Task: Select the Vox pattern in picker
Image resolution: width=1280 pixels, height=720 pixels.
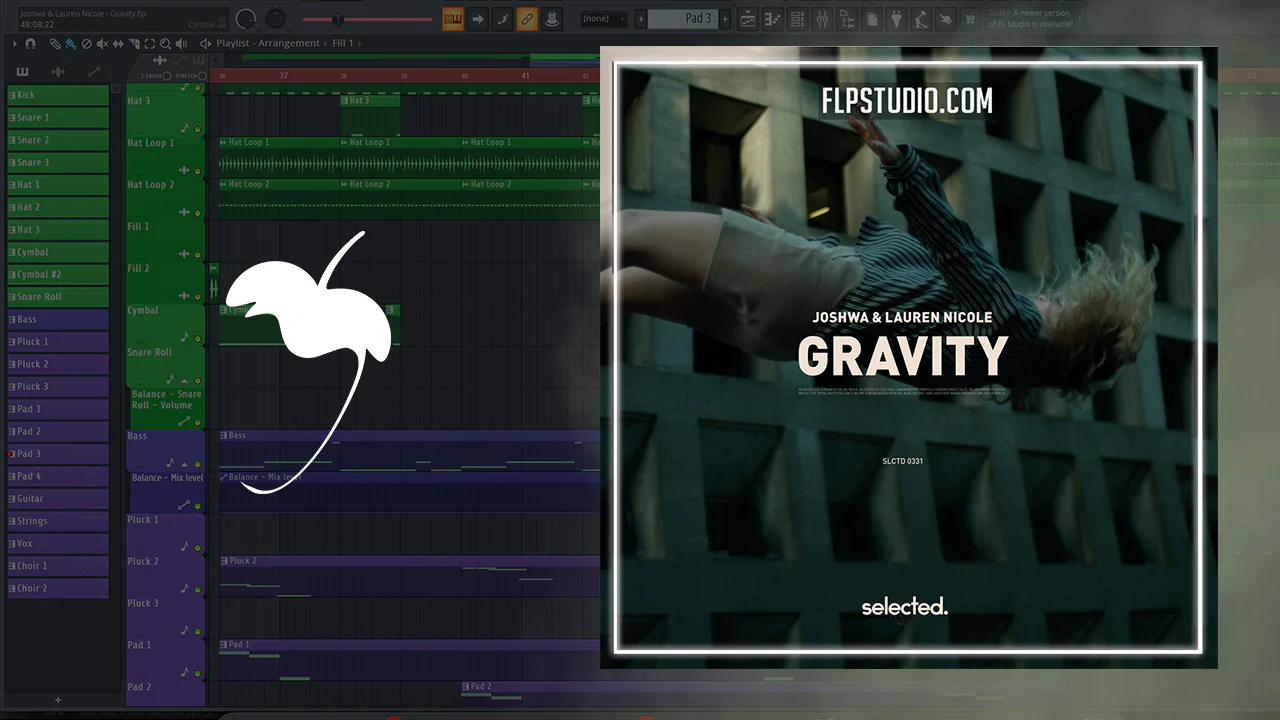Action: point(58,543)
